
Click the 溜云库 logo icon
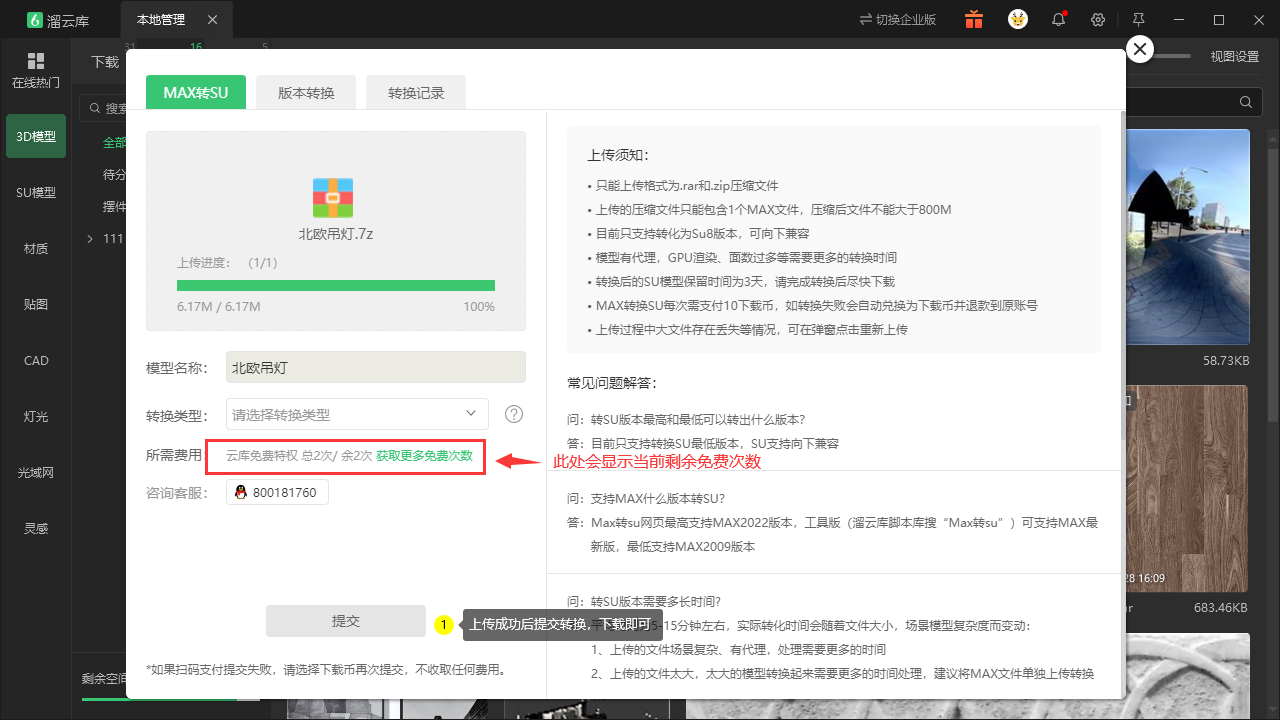[x=35, y=19]
